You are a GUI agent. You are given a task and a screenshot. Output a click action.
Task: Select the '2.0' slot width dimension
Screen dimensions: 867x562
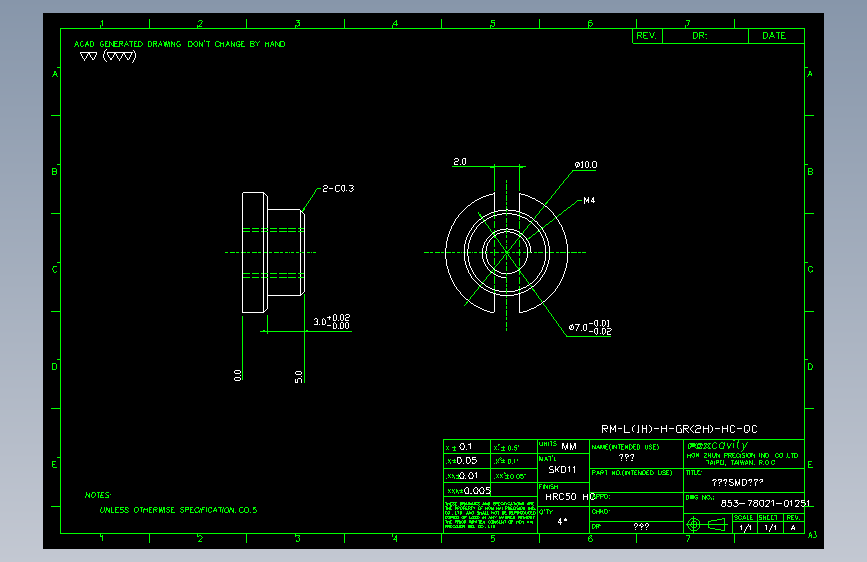[x=460, y=162]
